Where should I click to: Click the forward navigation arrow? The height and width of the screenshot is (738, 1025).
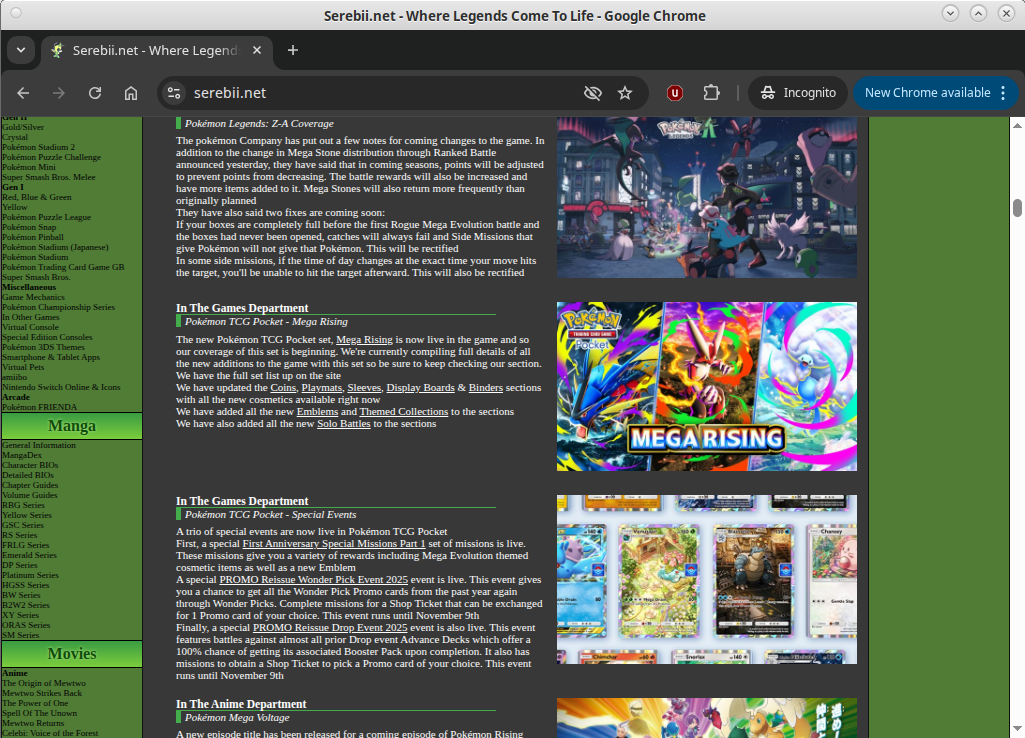pyautogui.click(x=59, y=93)
